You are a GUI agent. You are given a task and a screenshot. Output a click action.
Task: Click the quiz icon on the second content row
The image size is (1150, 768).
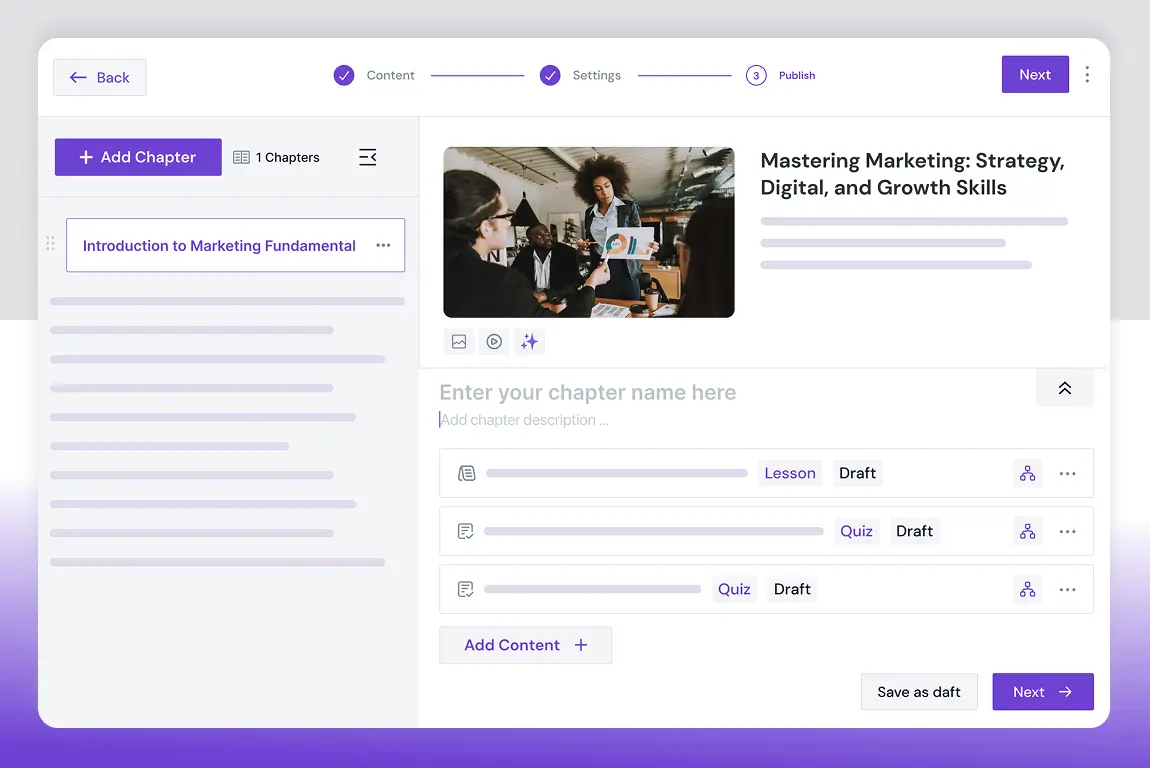coord(465,531)
